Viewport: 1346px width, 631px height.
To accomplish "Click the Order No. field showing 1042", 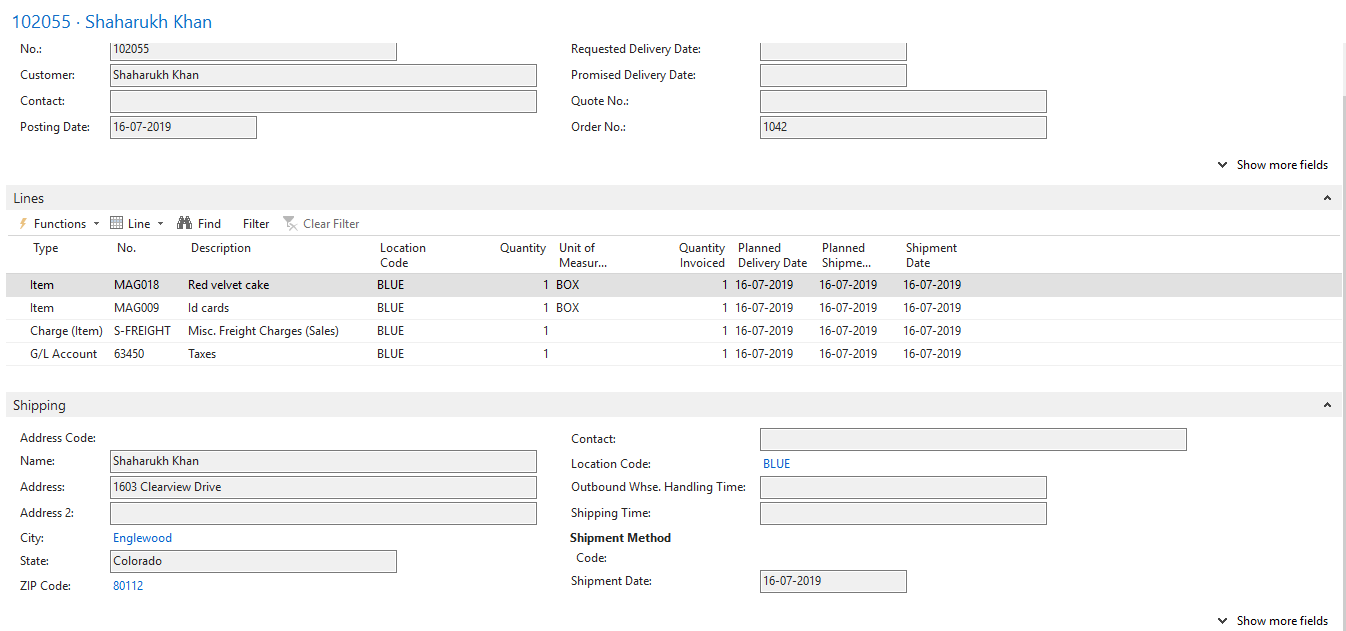I will pos(902,127).
